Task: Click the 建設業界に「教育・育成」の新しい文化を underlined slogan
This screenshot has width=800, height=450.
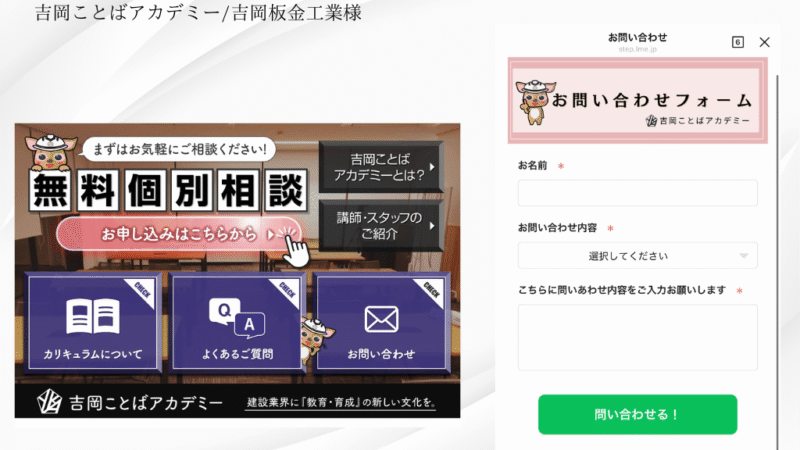Action: 341,403
